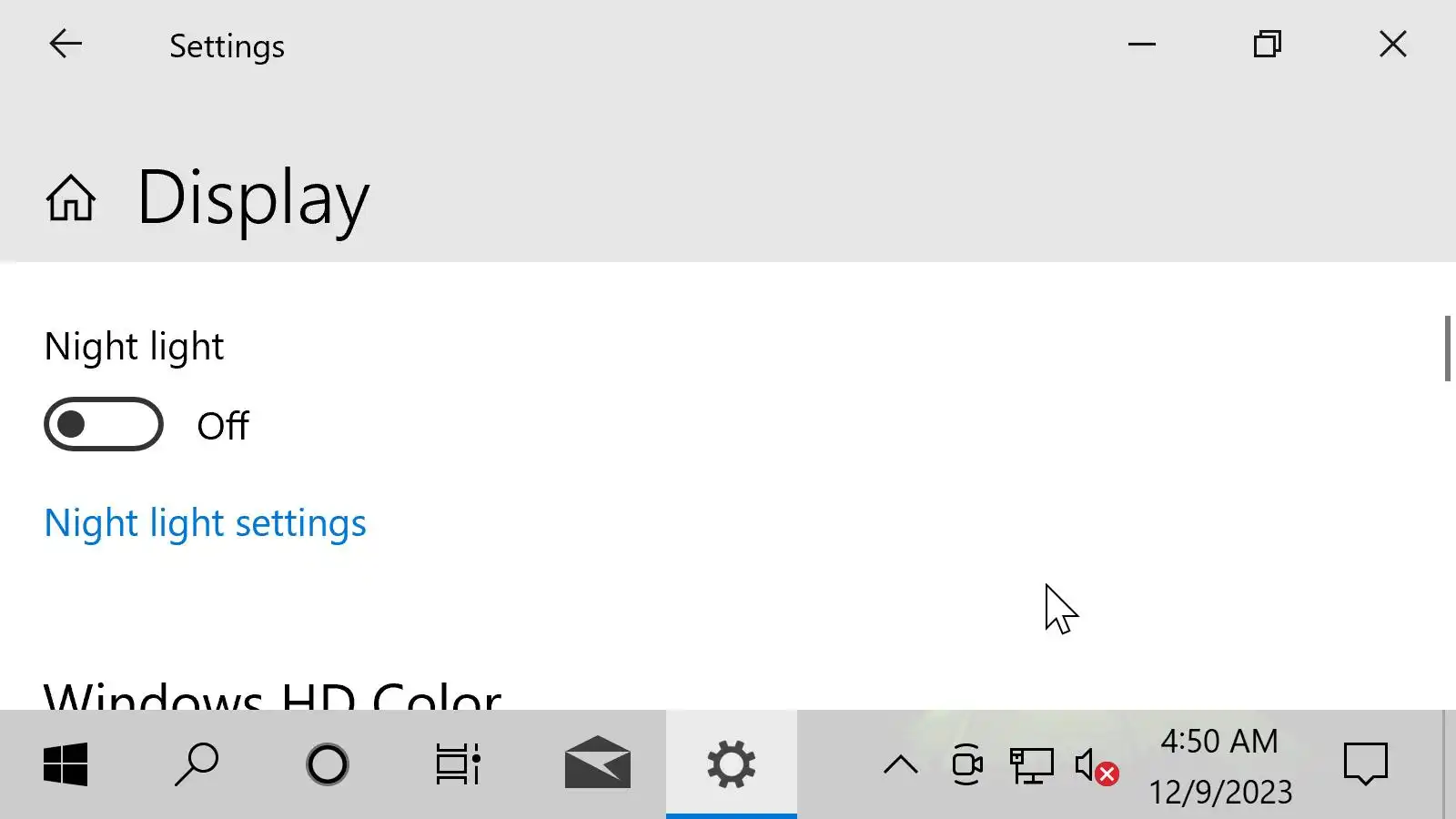
Task: Open the Action Center notifications icon
Action: point(1365,764)
